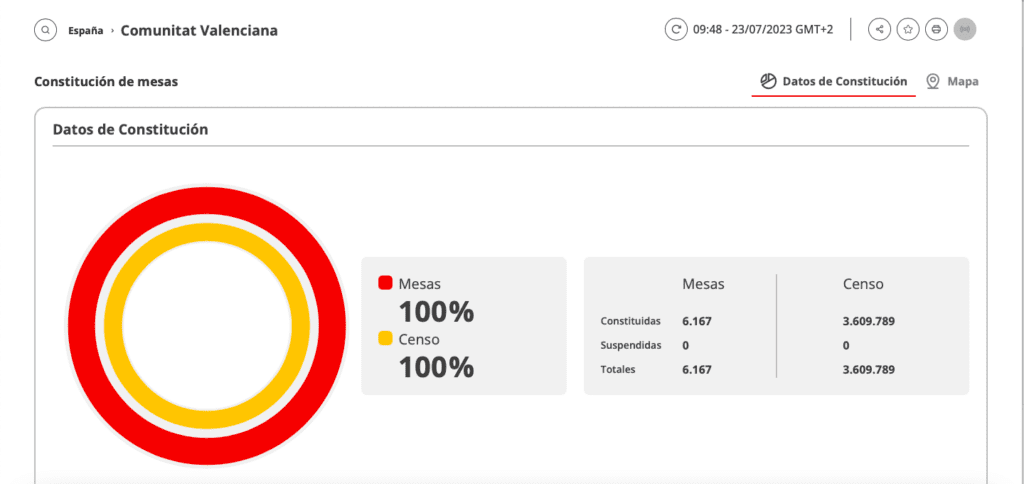Click the map pin icon
Viewport: 1024px width, 484px height.
point(932,81)
